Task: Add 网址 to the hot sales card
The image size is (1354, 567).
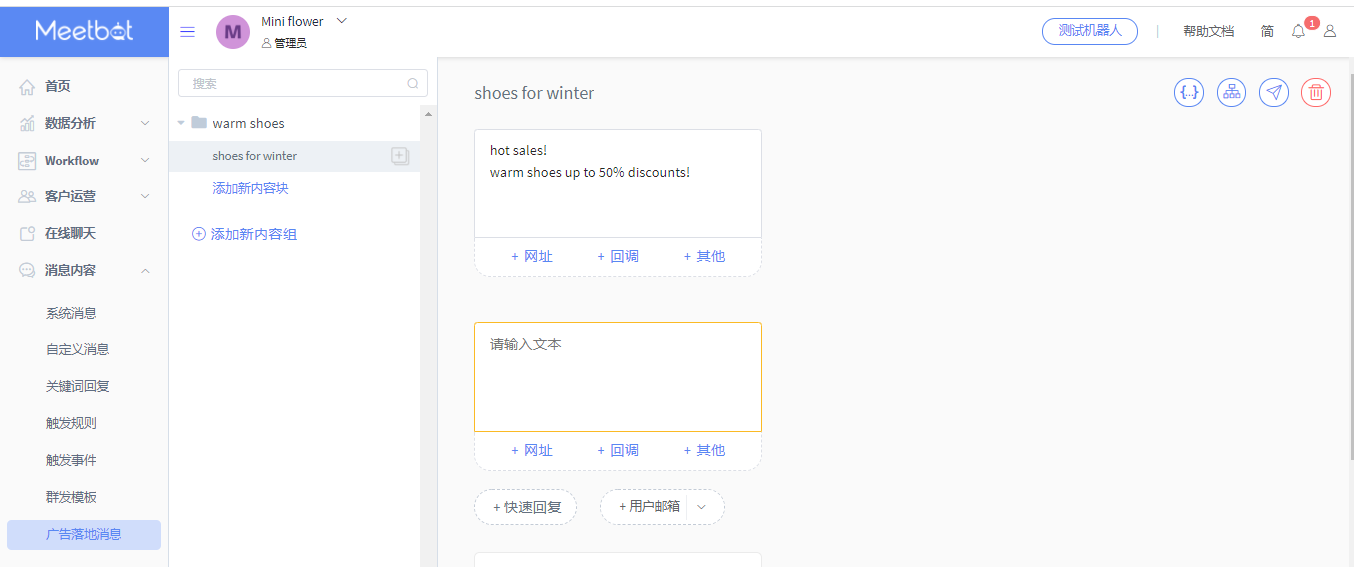Action: (x=532, y=256)
